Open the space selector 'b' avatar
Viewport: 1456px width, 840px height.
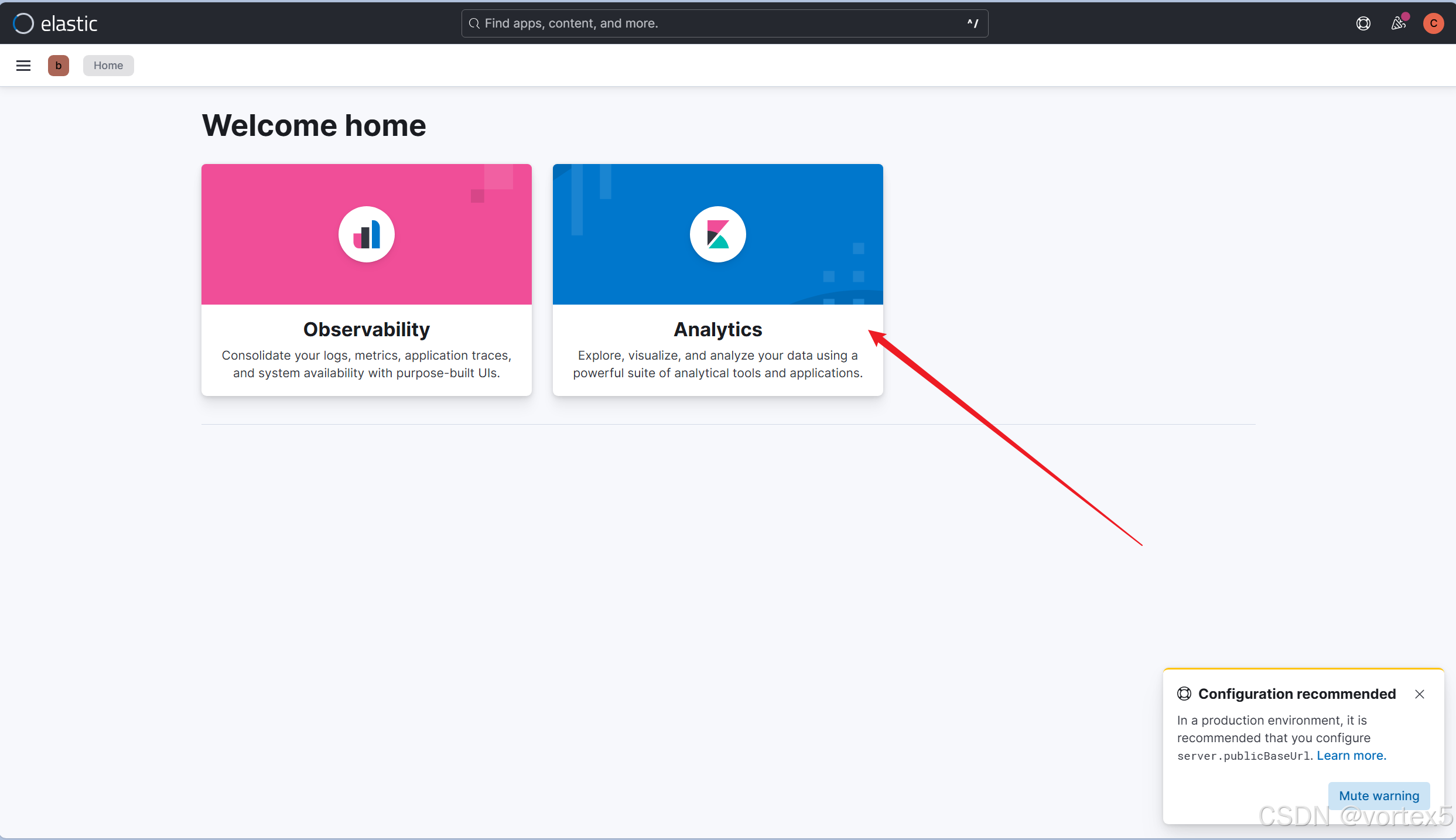click(x=59, y=66)
